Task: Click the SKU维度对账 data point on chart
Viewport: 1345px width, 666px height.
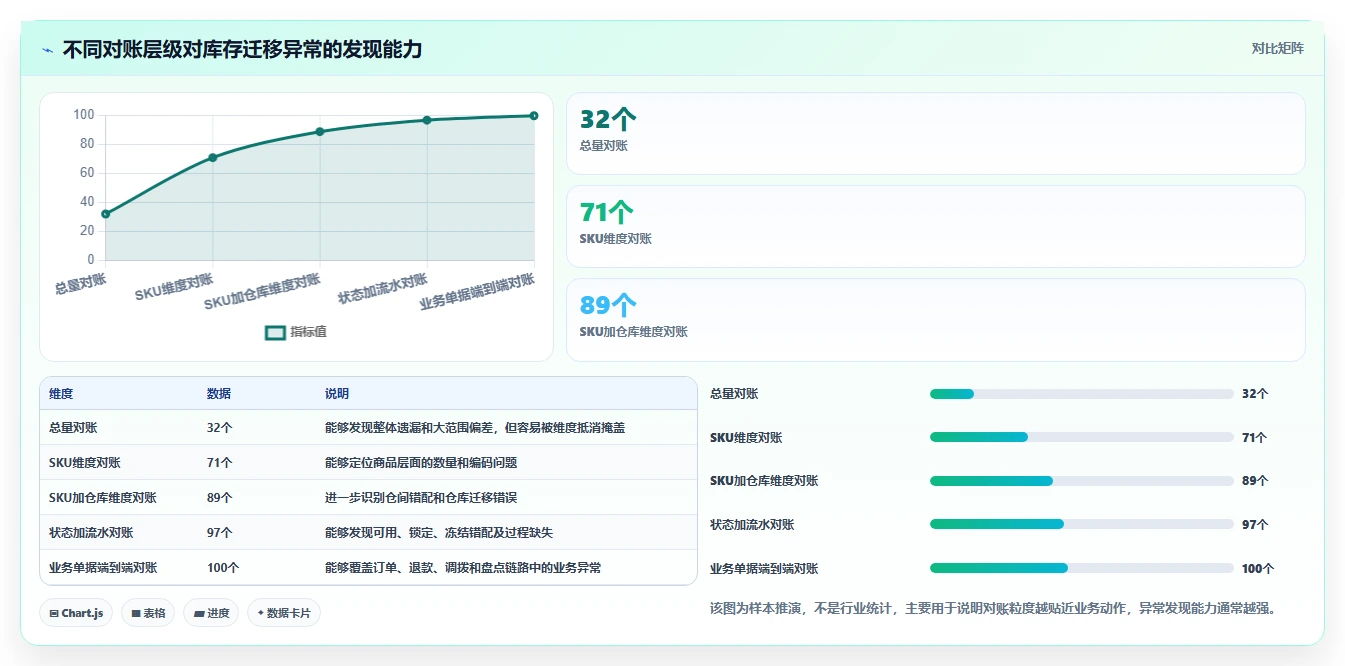Action: [x=213, y=157]
